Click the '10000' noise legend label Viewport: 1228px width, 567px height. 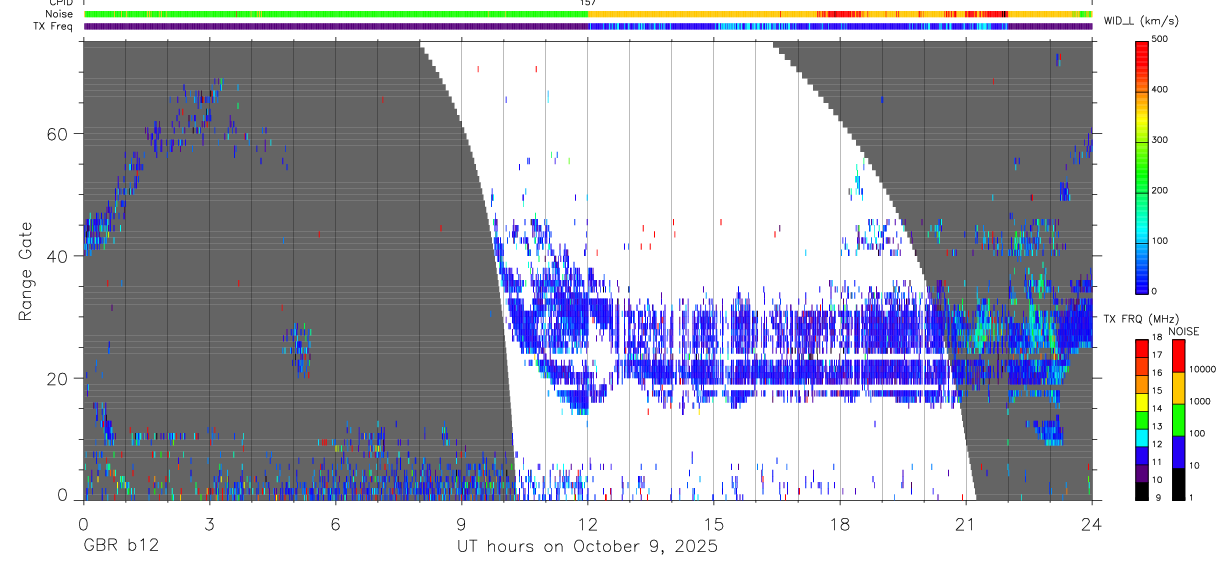pyautogui.click(x=1203, y=369)
